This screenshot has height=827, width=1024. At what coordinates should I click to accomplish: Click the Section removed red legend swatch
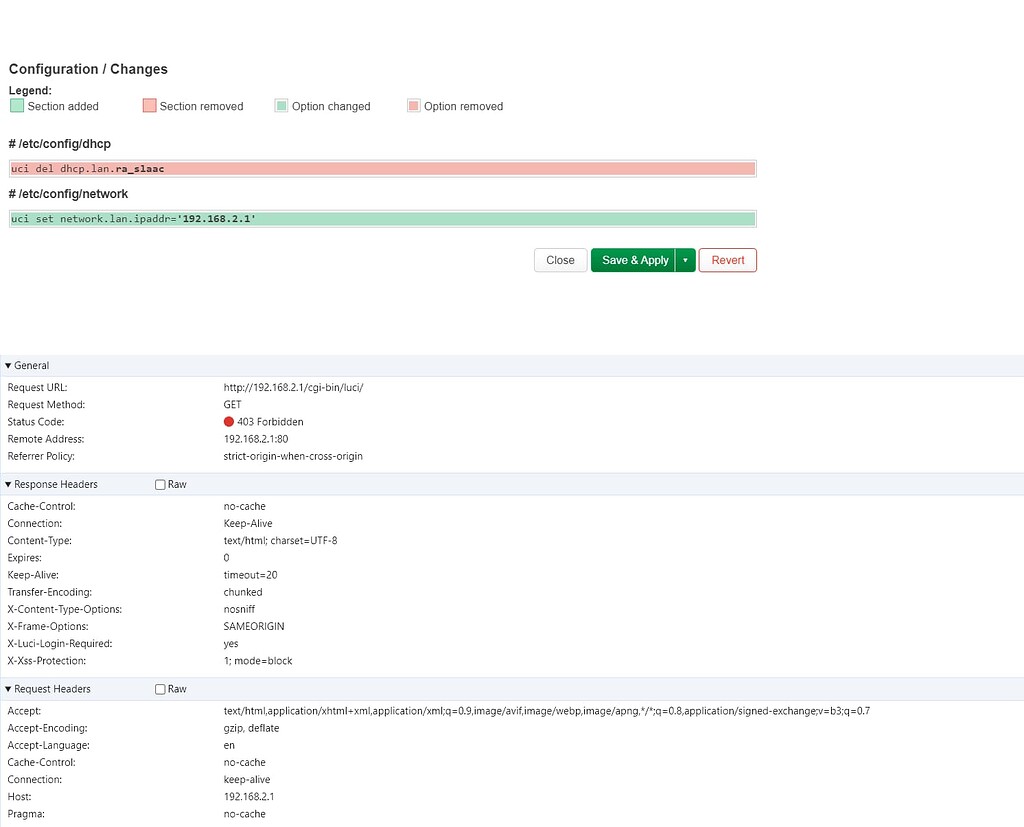[x=150, y=105]
